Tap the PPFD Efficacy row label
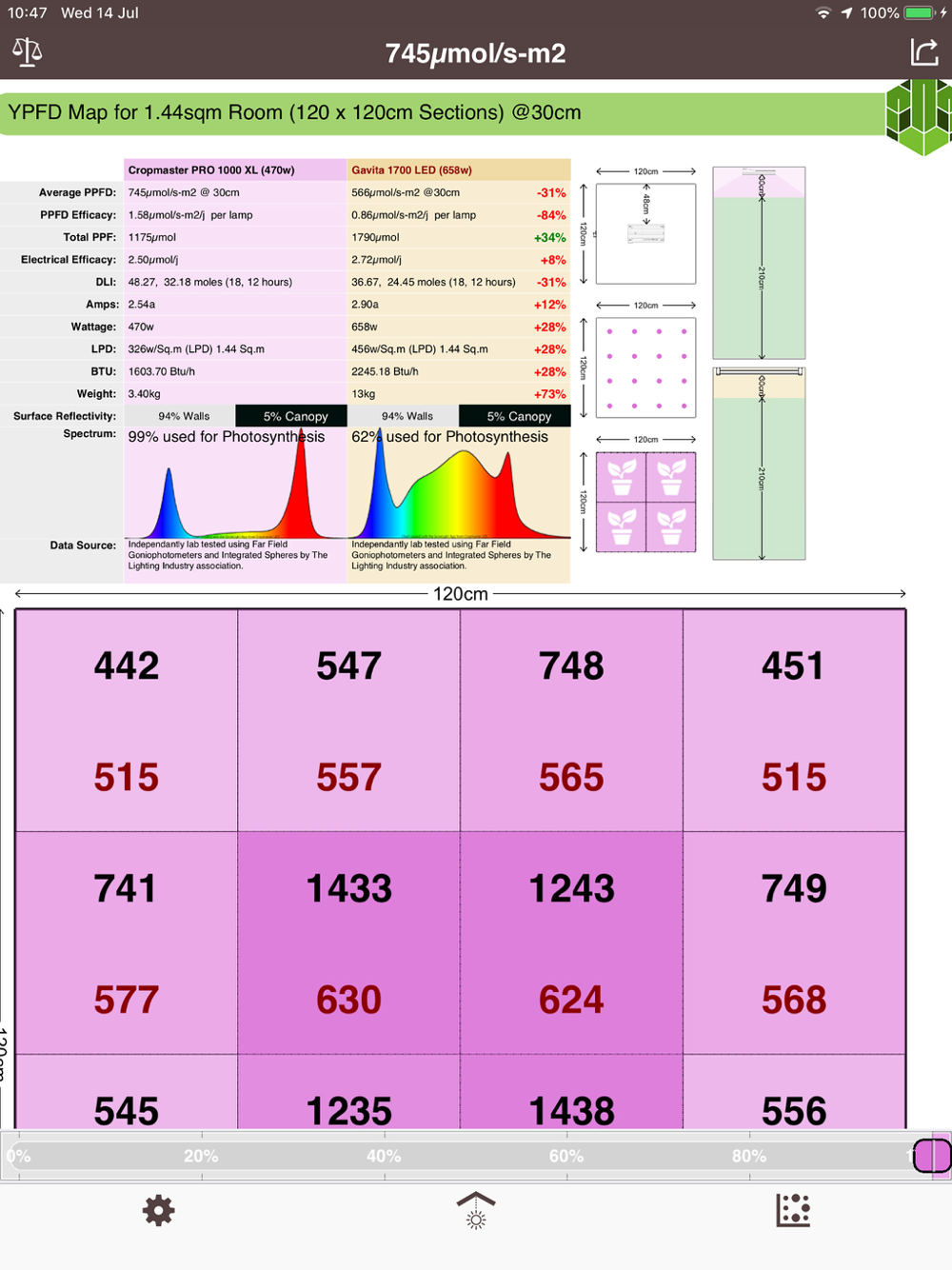The image size is (952, 1270). click(78, 215)
